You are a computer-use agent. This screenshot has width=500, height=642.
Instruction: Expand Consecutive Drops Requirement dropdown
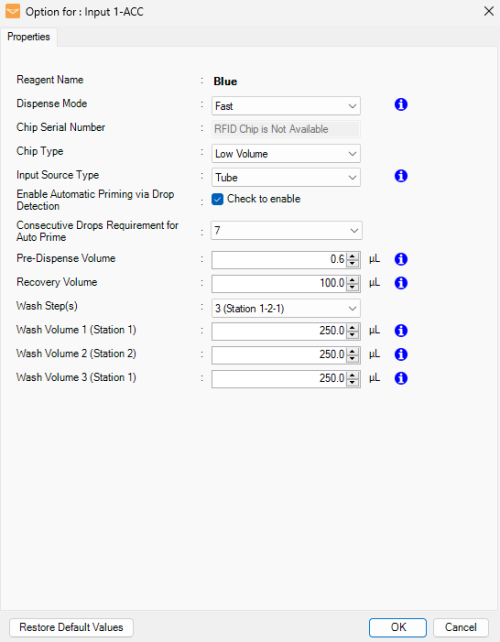pyautogui.click(x=287, y=231)
